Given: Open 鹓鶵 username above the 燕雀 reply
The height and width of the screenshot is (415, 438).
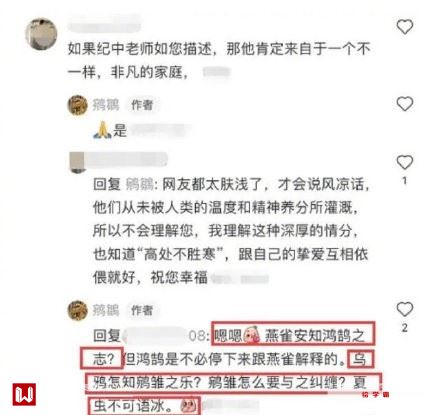Looking at the screenshot, I should click(x=106, y=310).
